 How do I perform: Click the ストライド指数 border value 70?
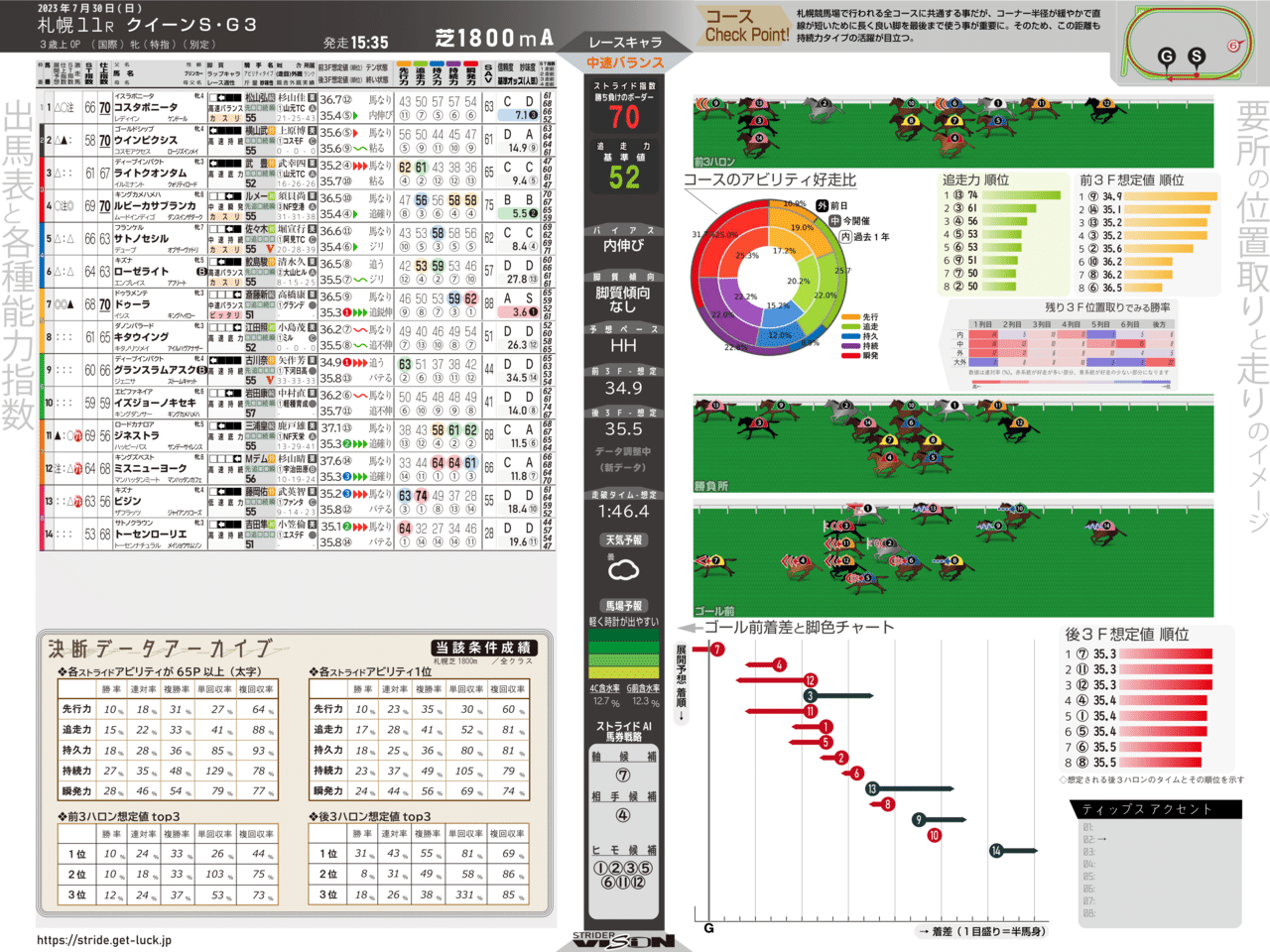[x=624, y=118]
